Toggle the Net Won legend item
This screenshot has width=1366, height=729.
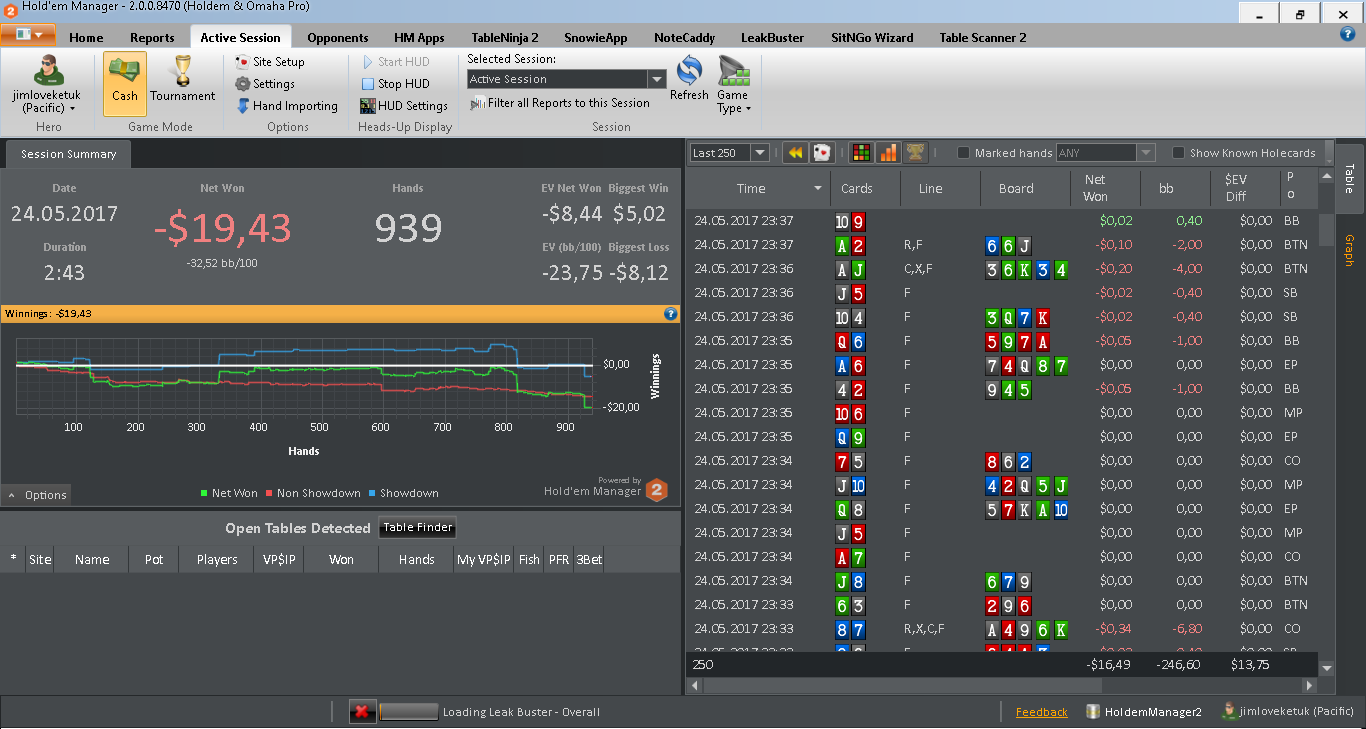pos(229,493)
